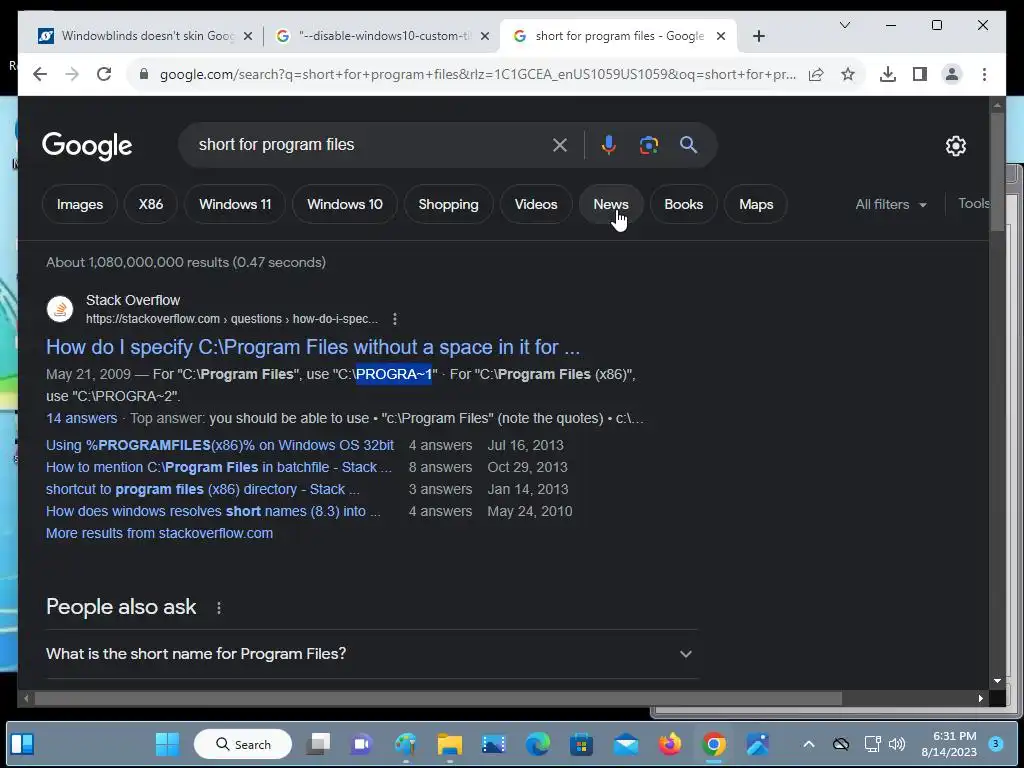Open Firefox from the taskbar
The height and width of the screenshot is (768, 1024).
669,744
